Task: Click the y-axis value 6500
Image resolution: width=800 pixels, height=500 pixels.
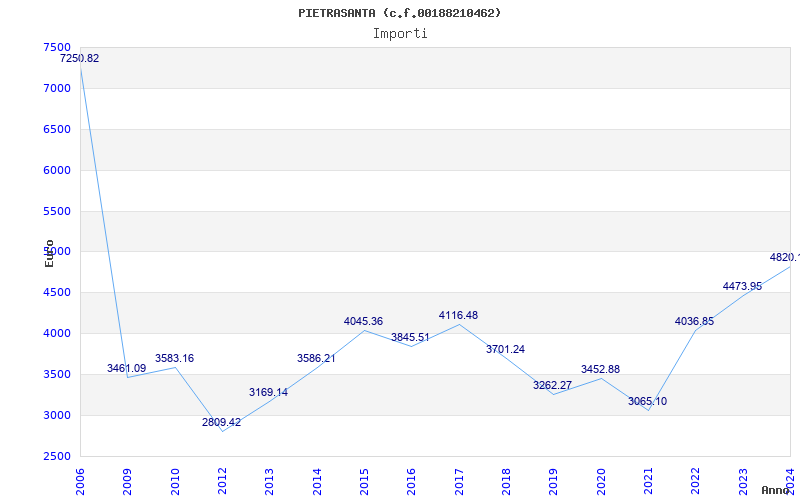Action: [x=57, y=129]
